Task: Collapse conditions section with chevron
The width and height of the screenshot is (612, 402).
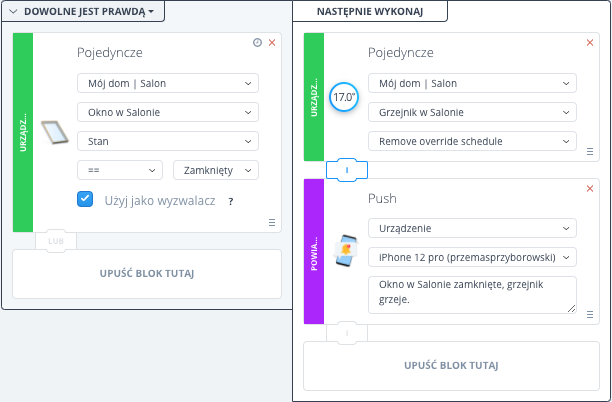Action: point(13,11)
